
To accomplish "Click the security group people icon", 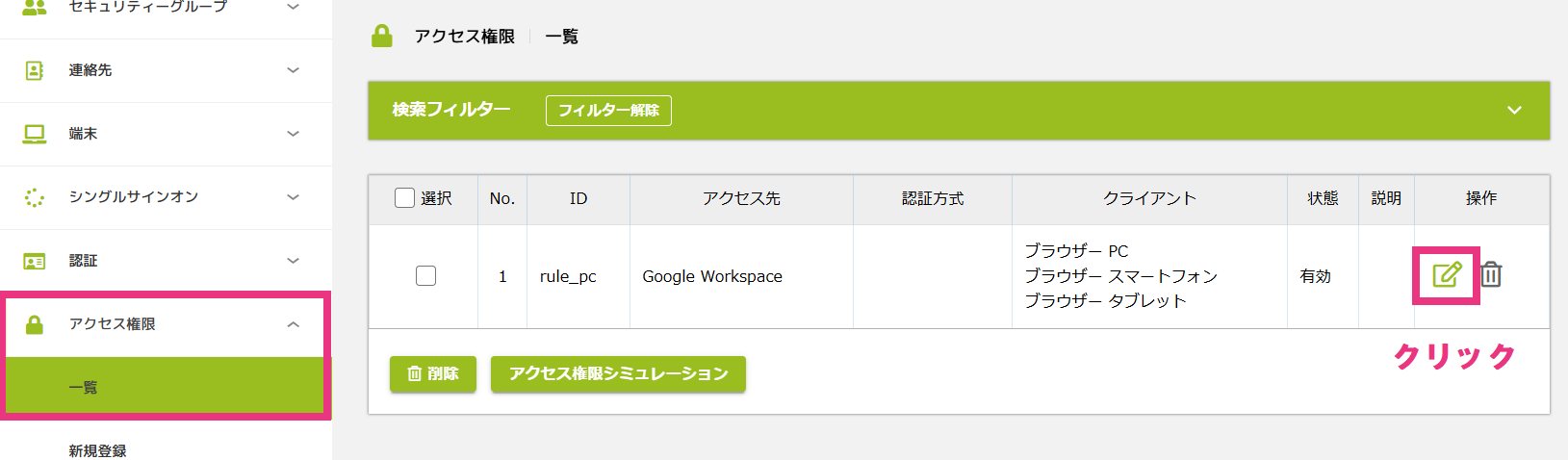I will [35, 7].
